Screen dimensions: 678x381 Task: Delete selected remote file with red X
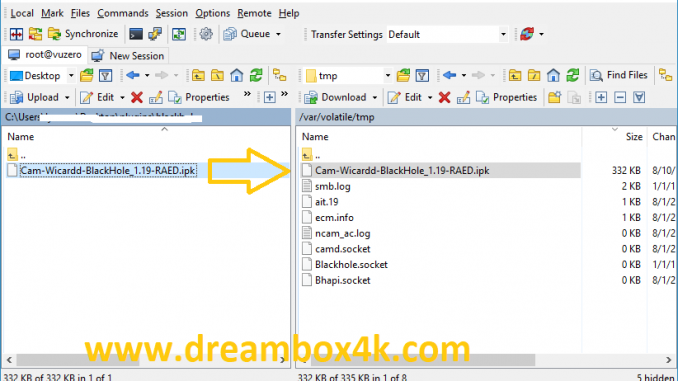click(444, 97)
